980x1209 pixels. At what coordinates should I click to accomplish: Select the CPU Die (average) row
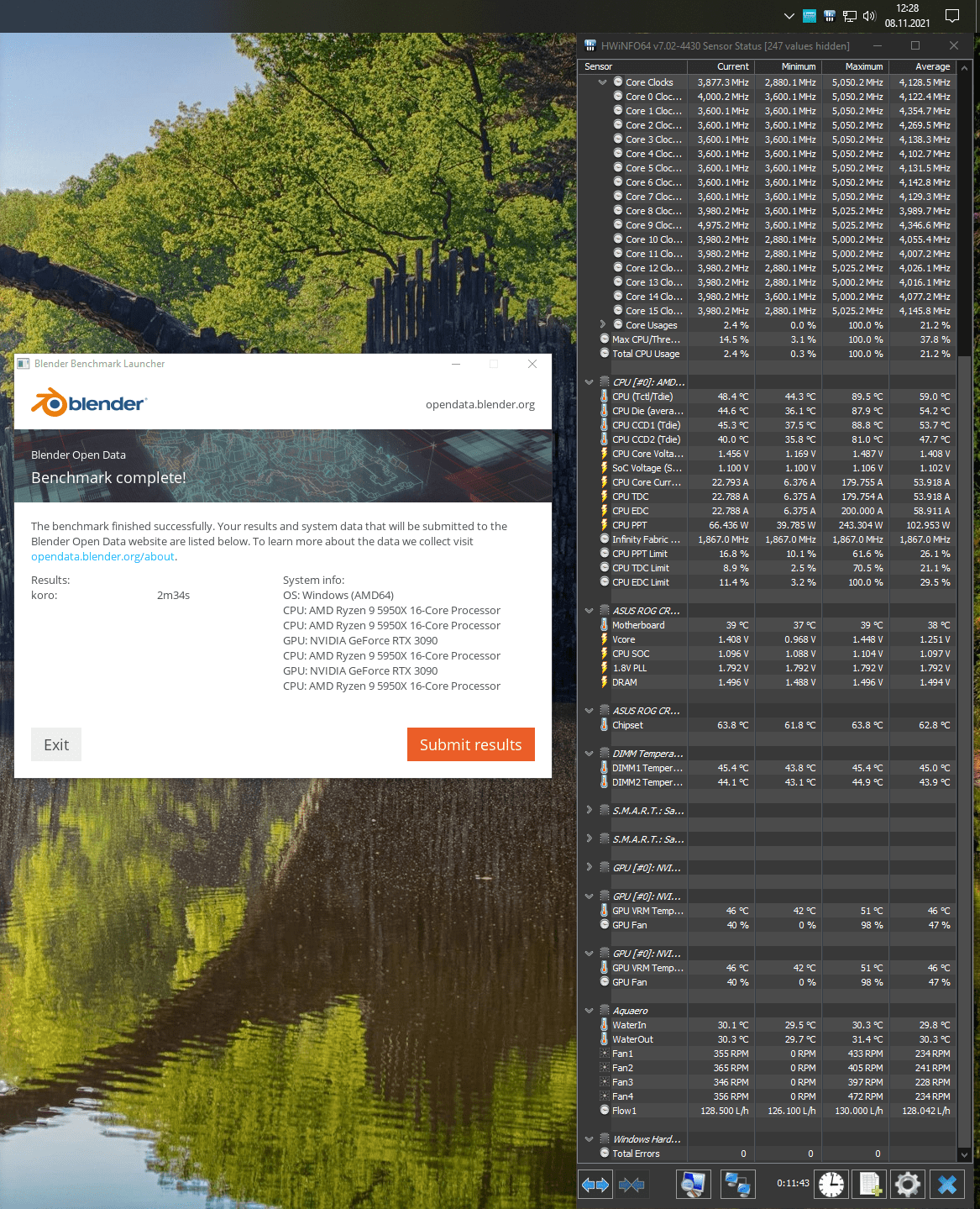[768, 411]
